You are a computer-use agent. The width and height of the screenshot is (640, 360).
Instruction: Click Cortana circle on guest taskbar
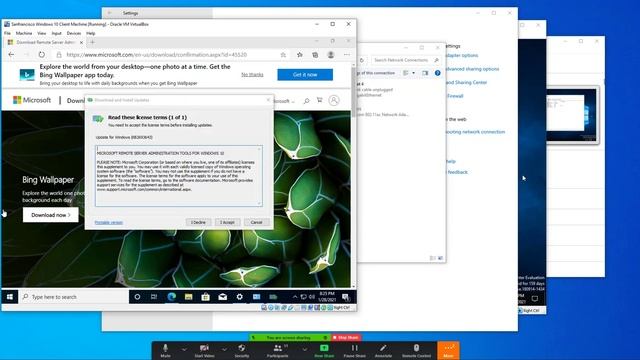tap(137, 297)
